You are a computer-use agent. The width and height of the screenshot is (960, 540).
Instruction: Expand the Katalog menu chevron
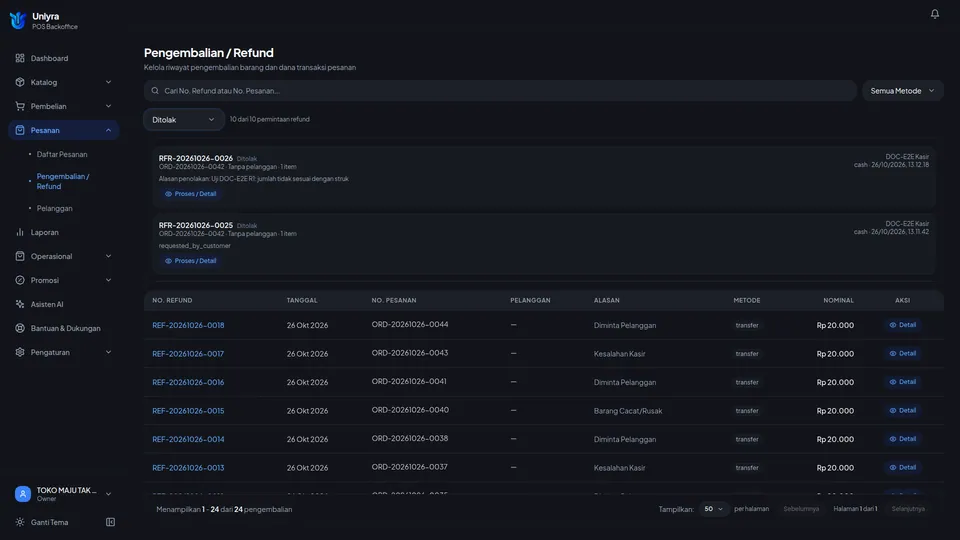click(x=108, y=82)
